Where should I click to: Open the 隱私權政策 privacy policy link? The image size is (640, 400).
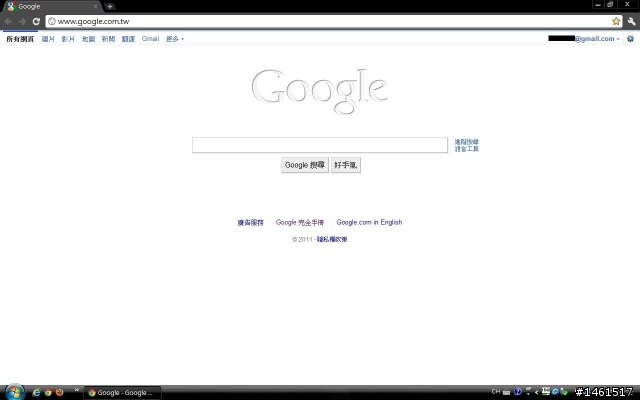332,239
